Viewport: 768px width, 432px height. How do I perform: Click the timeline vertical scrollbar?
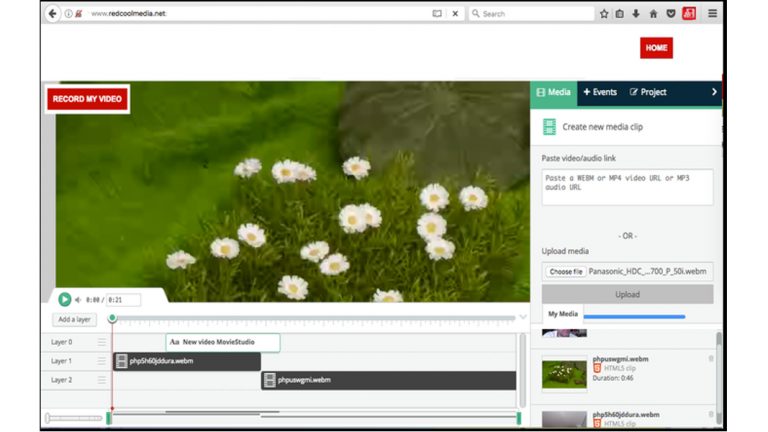523,370
